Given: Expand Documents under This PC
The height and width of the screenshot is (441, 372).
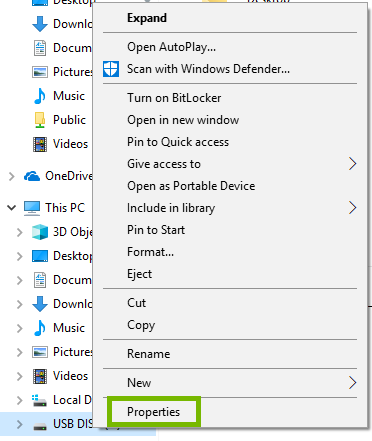Looking at the screenshot, I should [20, 280].
